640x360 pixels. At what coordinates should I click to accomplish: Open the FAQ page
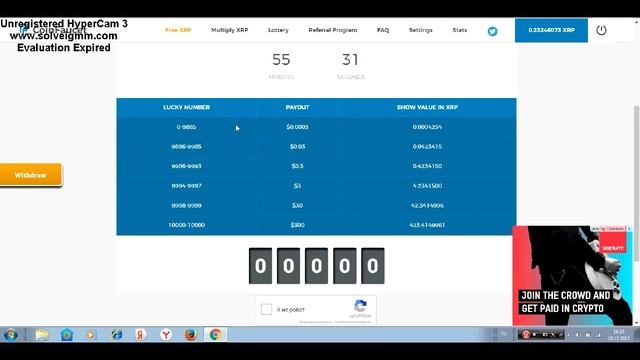point(383,30)
